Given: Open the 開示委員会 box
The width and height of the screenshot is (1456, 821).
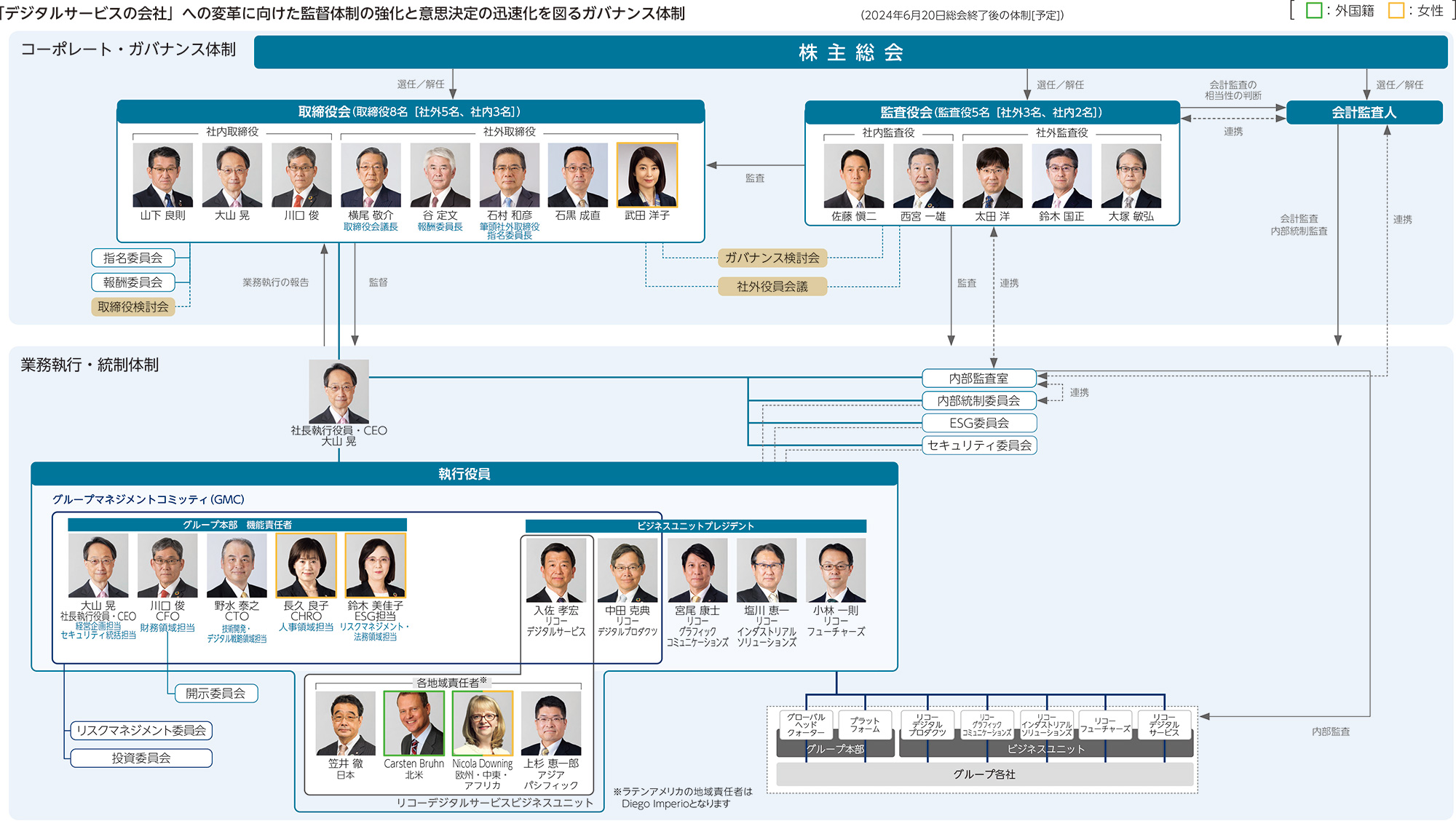Looking at the screenshot, I should pyautogui.click(x=216, y=693).
